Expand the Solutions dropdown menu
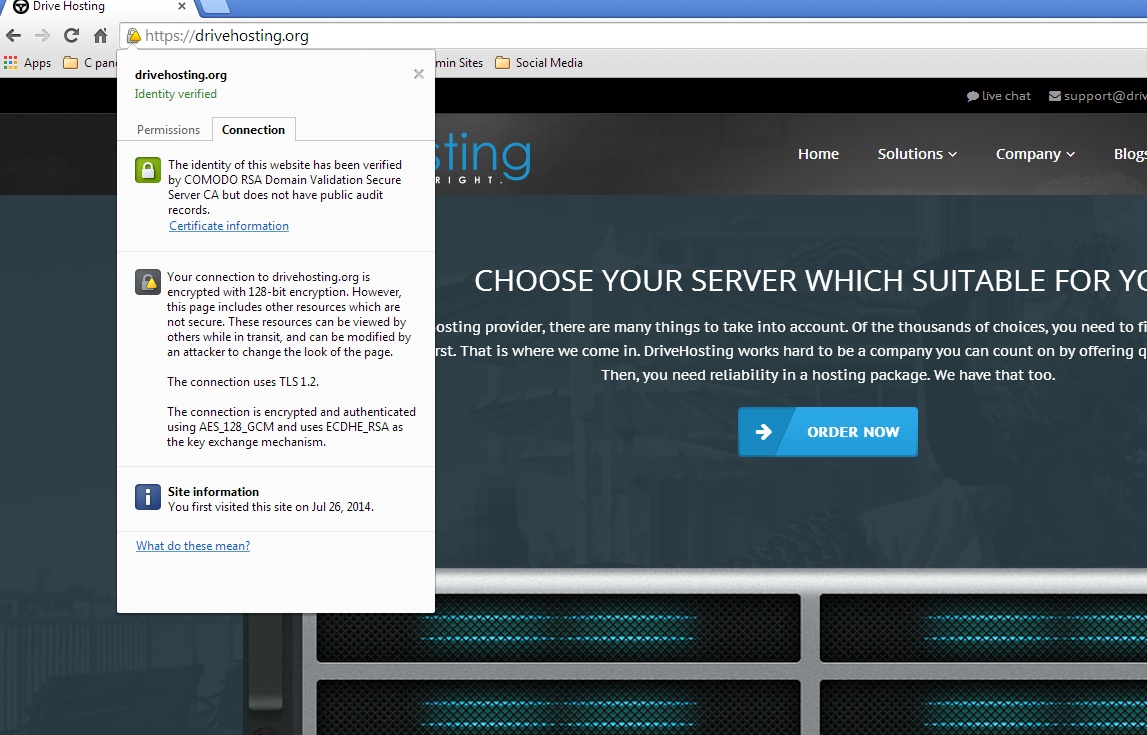This screenshot has height=735, width=1147. [x=917, y=154]
